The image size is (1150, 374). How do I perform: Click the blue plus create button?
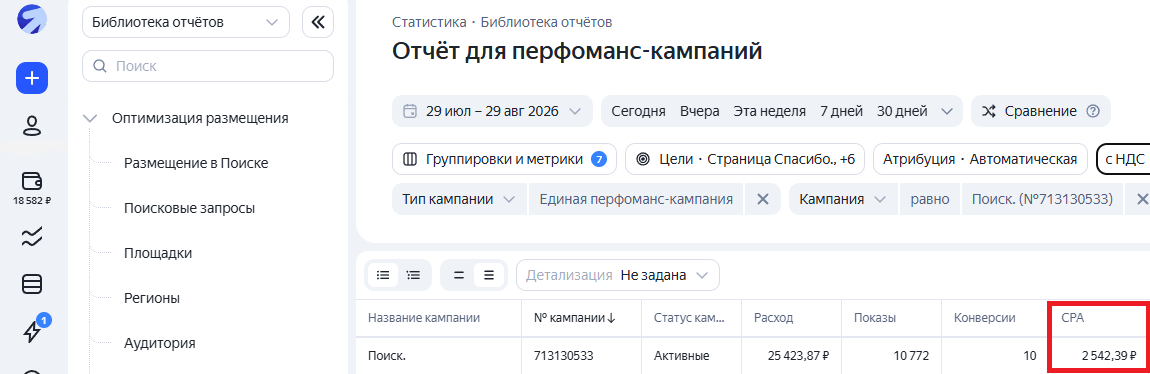pyautogui.click(x=32, y=78)
